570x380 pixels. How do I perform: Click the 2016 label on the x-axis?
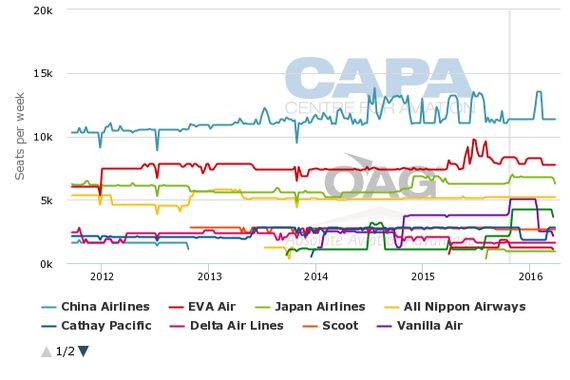(530, 277)
